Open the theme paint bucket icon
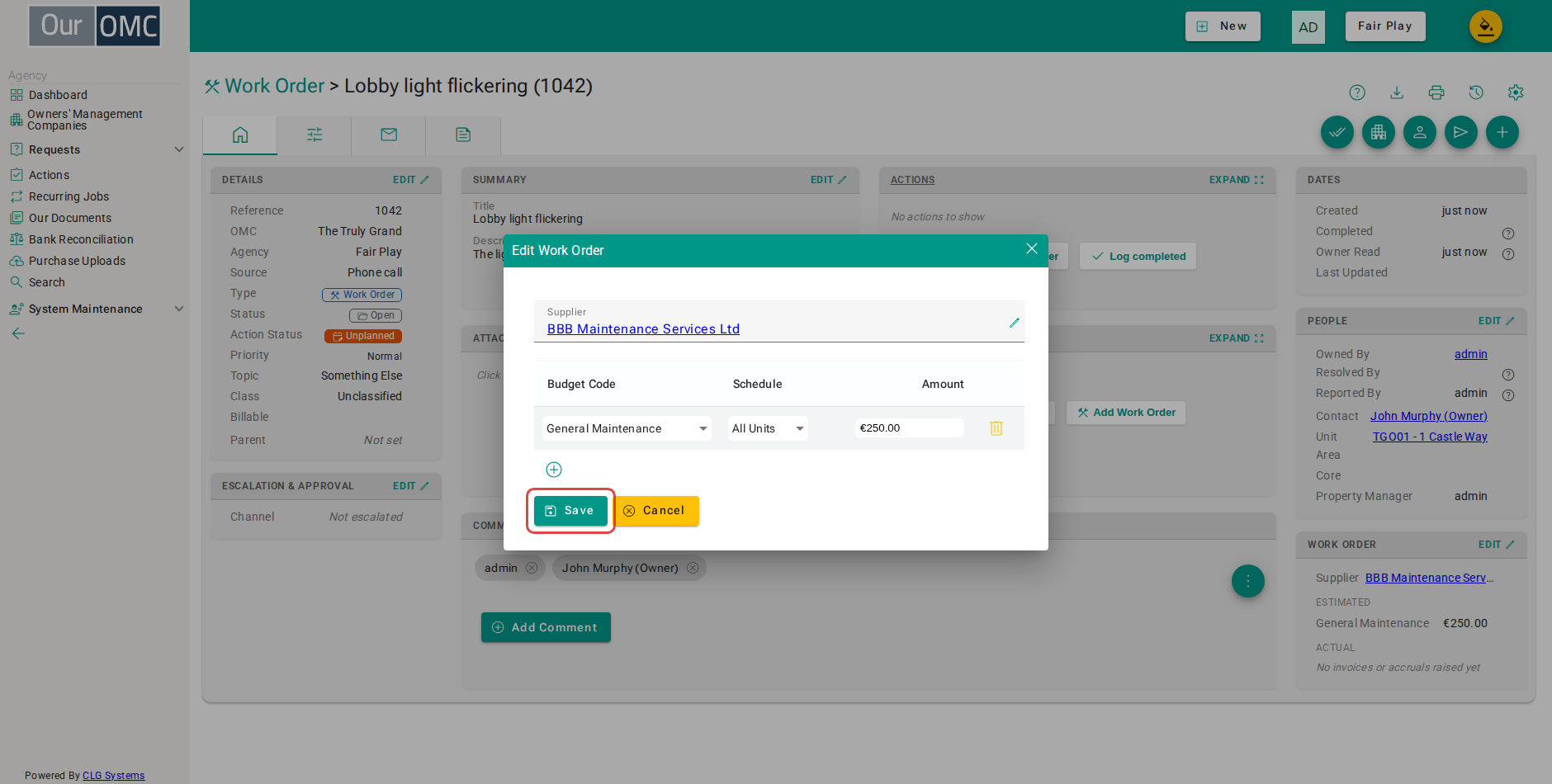 [x=1486, y=26]
